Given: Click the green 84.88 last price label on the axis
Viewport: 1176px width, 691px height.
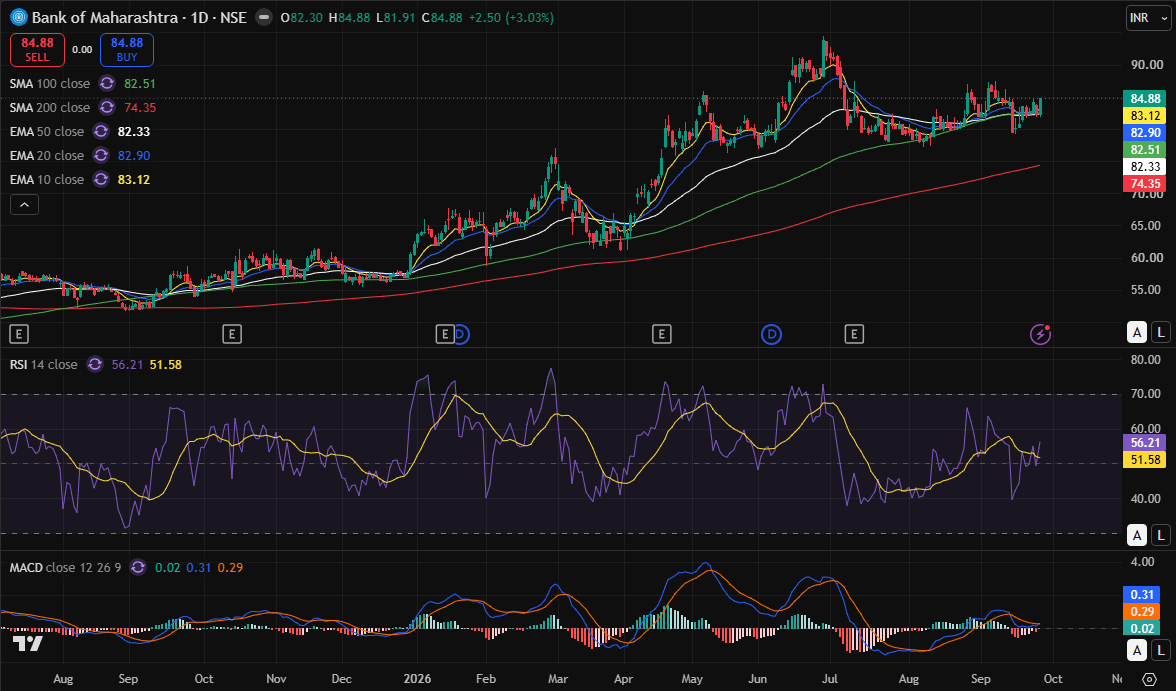Looking at the screenshot, I should (x=1145, y=98).
